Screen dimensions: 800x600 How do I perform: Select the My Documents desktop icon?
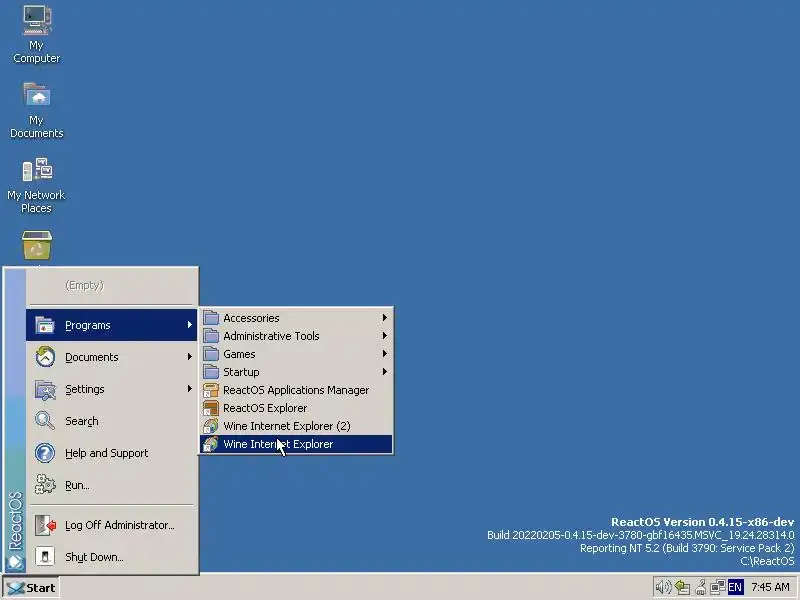[x=37, y=94]
